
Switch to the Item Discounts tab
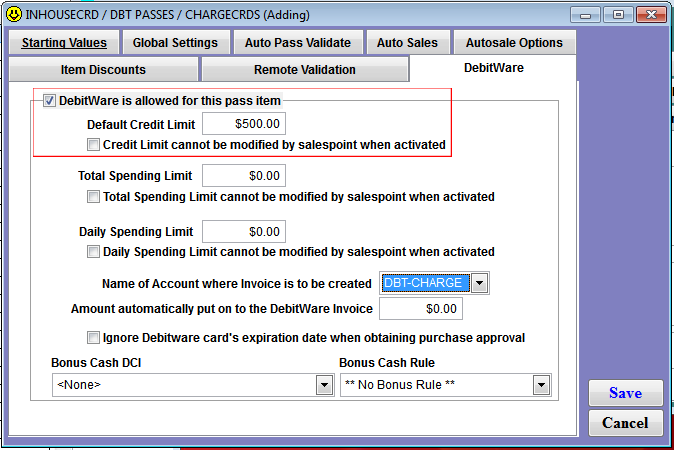(x=103, y=70)
